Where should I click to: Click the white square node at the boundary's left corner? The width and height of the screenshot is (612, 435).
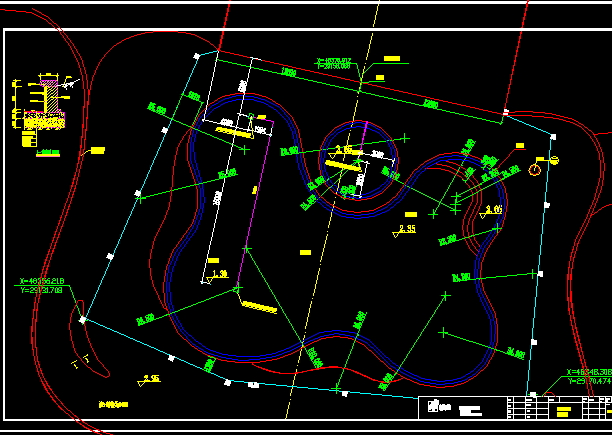[x=82, y=320]
